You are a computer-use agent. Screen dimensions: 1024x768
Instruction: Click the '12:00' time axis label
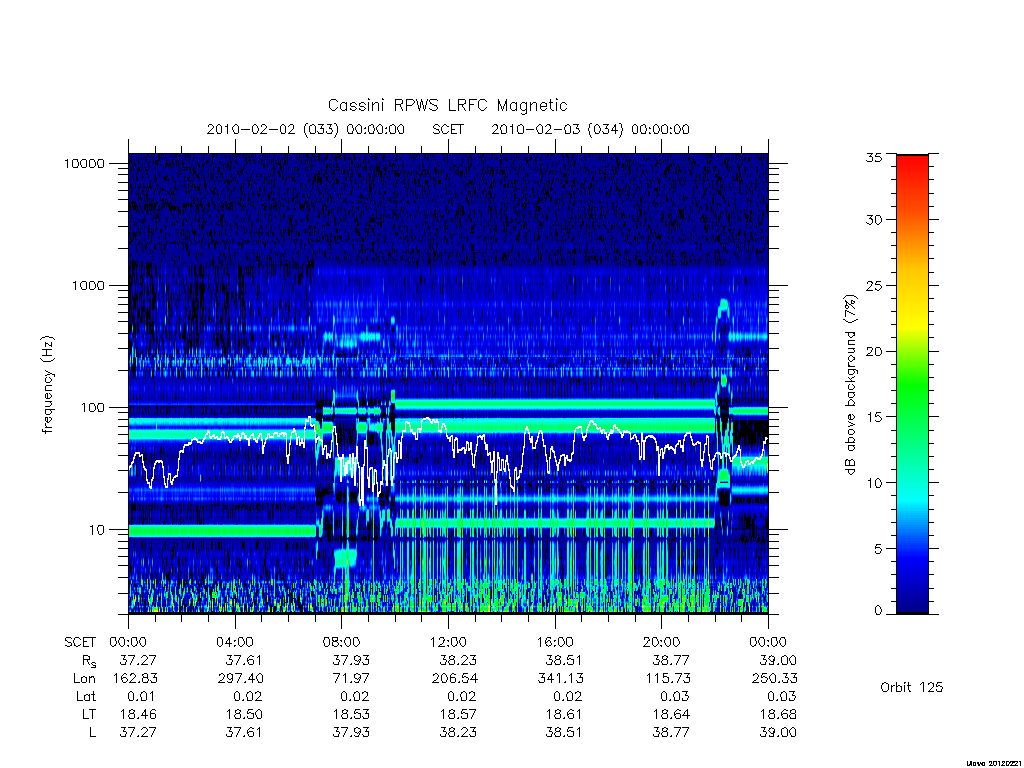448,642
